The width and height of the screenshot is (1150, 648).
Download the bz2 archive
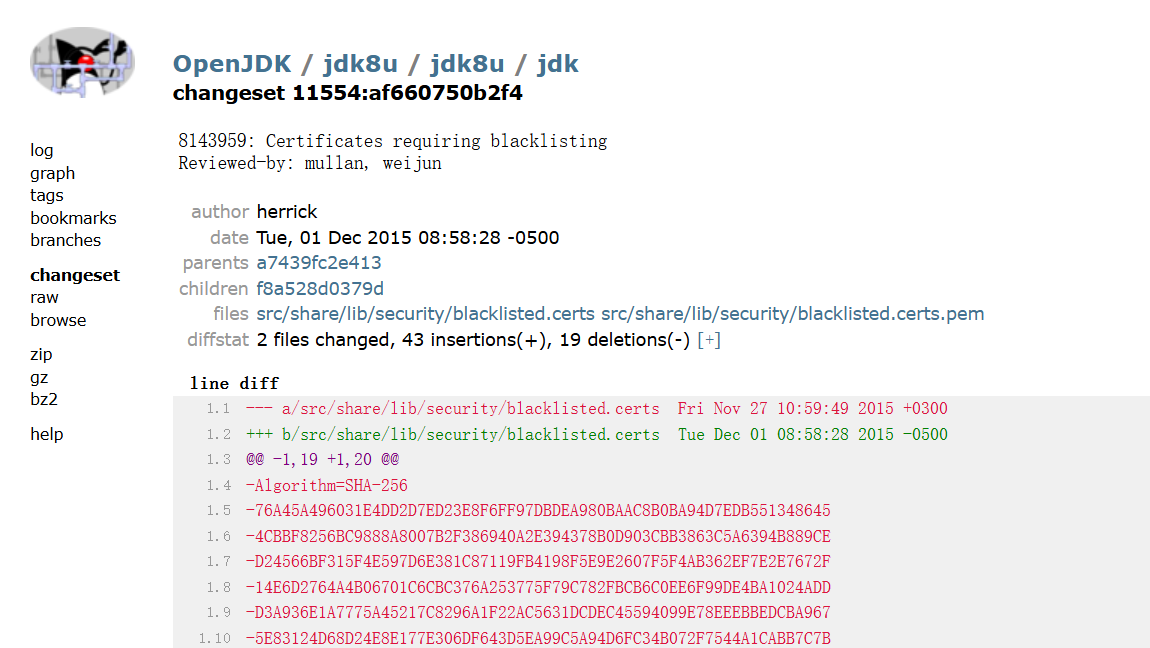[x=44, y=399]
